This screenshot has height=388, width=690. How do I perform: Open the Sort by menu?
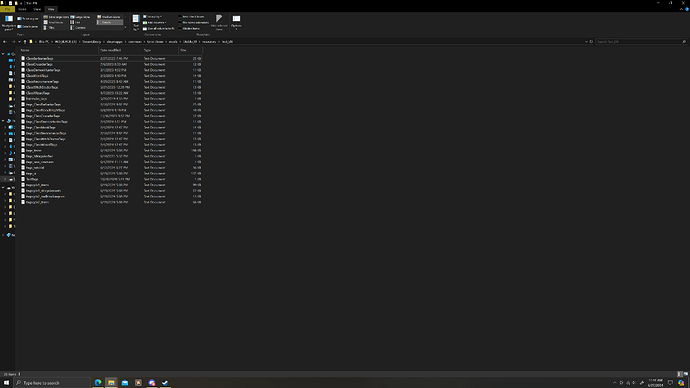point(136,23)
